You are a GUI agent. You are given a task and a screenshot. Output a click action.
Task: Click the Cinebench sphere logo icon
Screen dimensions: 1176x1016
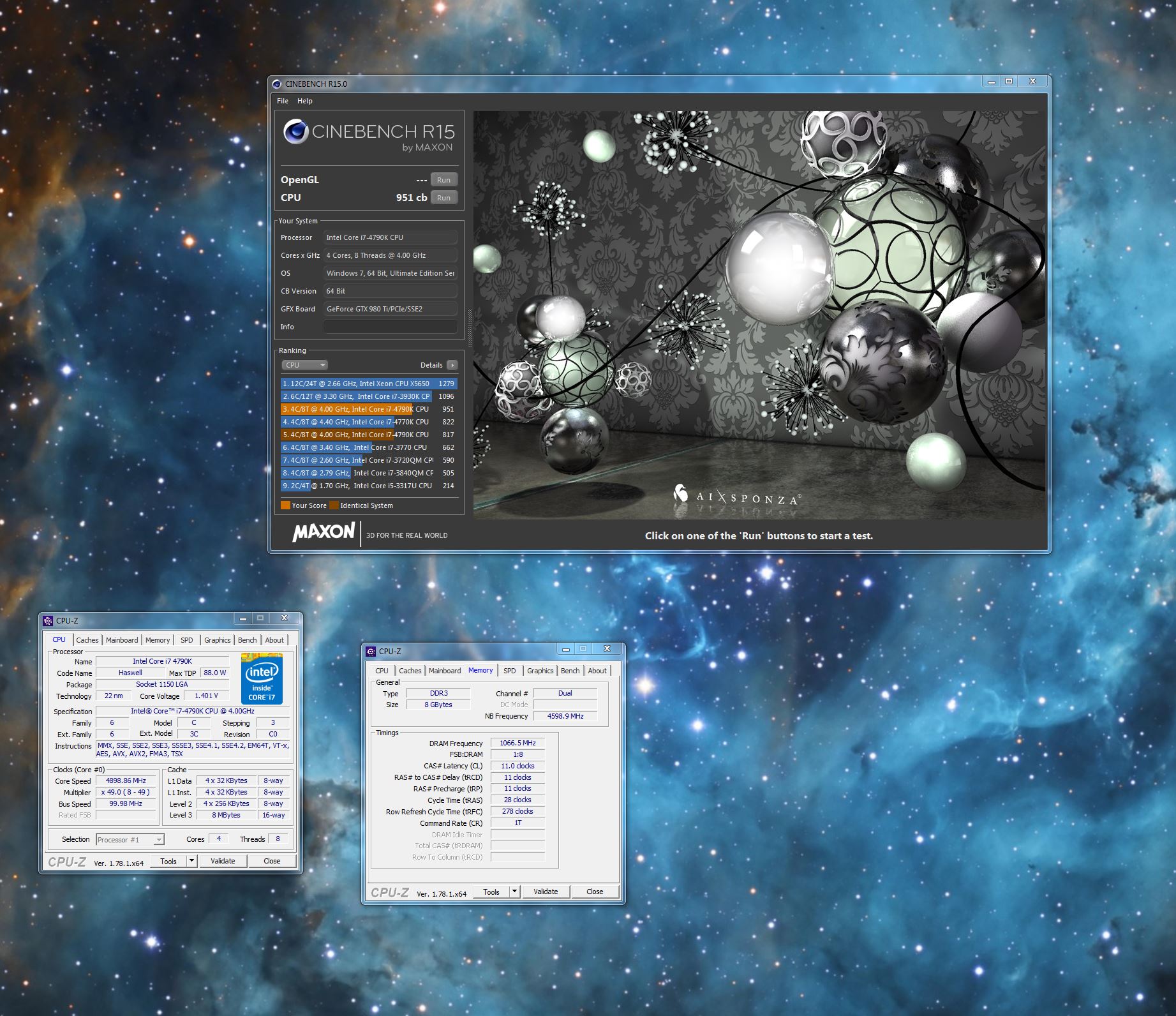(295, 131)
